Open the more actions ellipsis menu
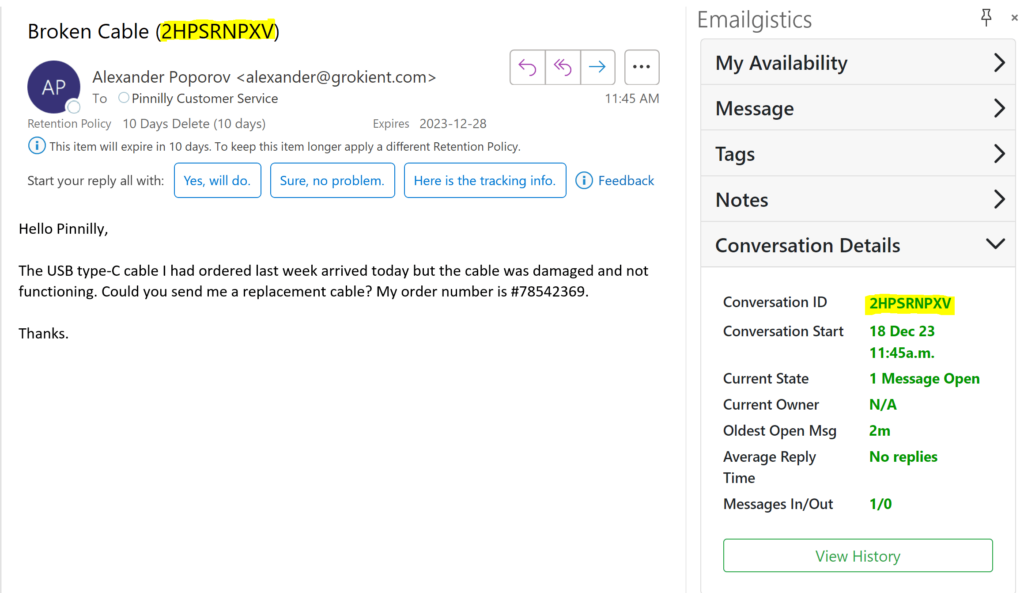This screenshot has width=1024, height=593. point(641,67)
